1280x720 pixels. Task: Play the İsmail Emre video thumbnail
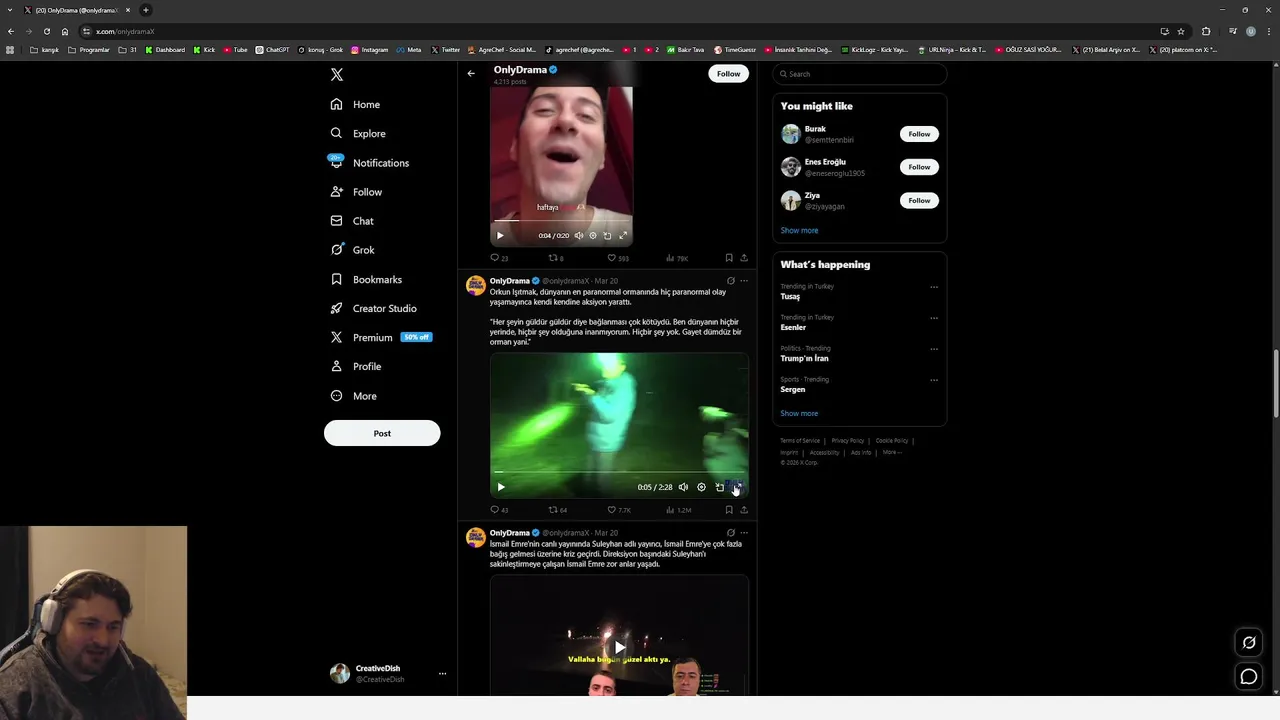click(619, 647)
